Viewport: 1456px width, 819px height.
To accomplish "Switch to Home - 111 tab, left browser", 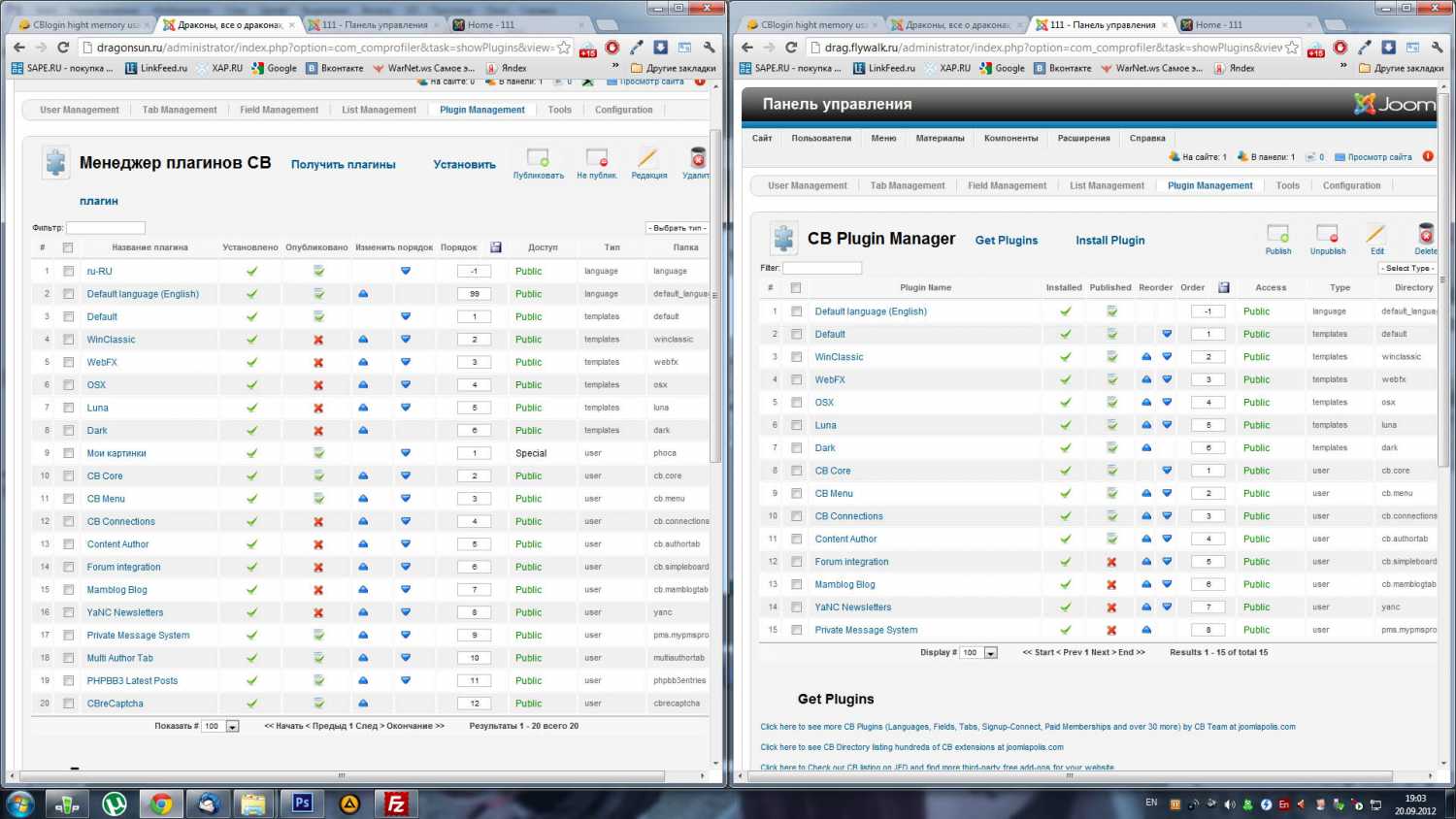I will [513, 24].
